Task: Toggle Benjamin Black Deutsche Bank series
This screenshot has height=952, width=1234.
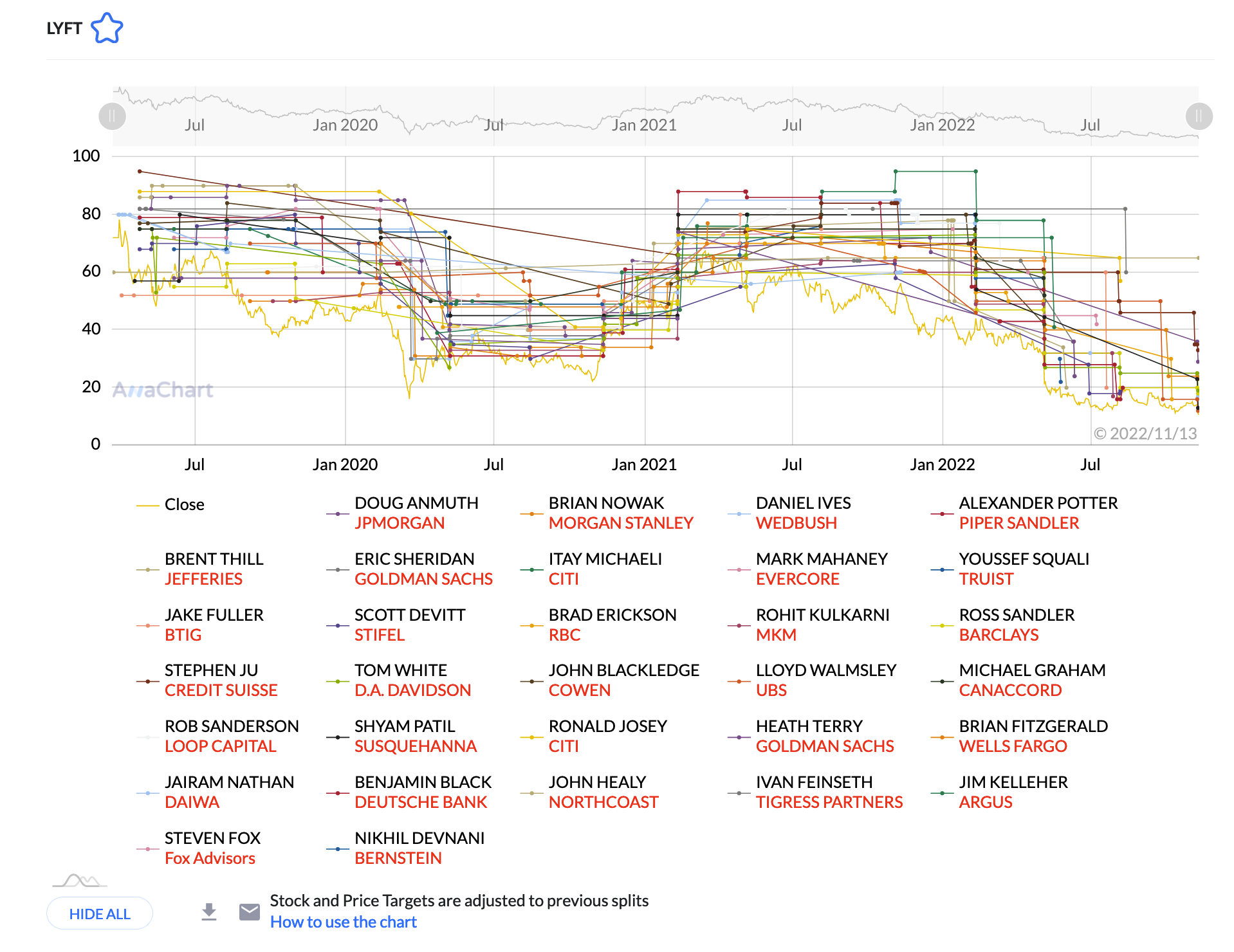Action: [x=409, y=792]
